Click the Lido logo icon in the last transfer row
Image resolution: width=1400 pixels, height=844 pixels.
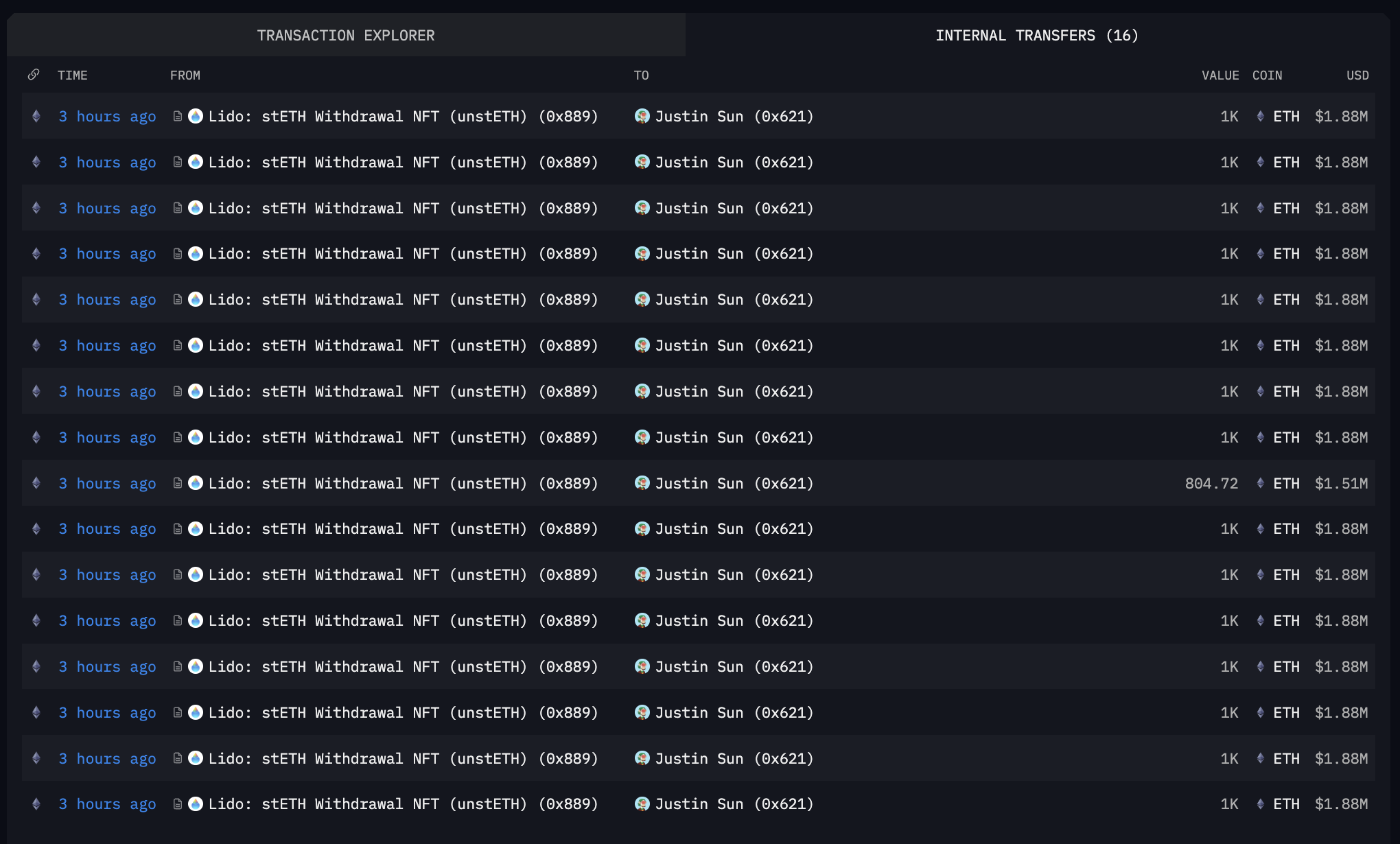tap(196, 804)
